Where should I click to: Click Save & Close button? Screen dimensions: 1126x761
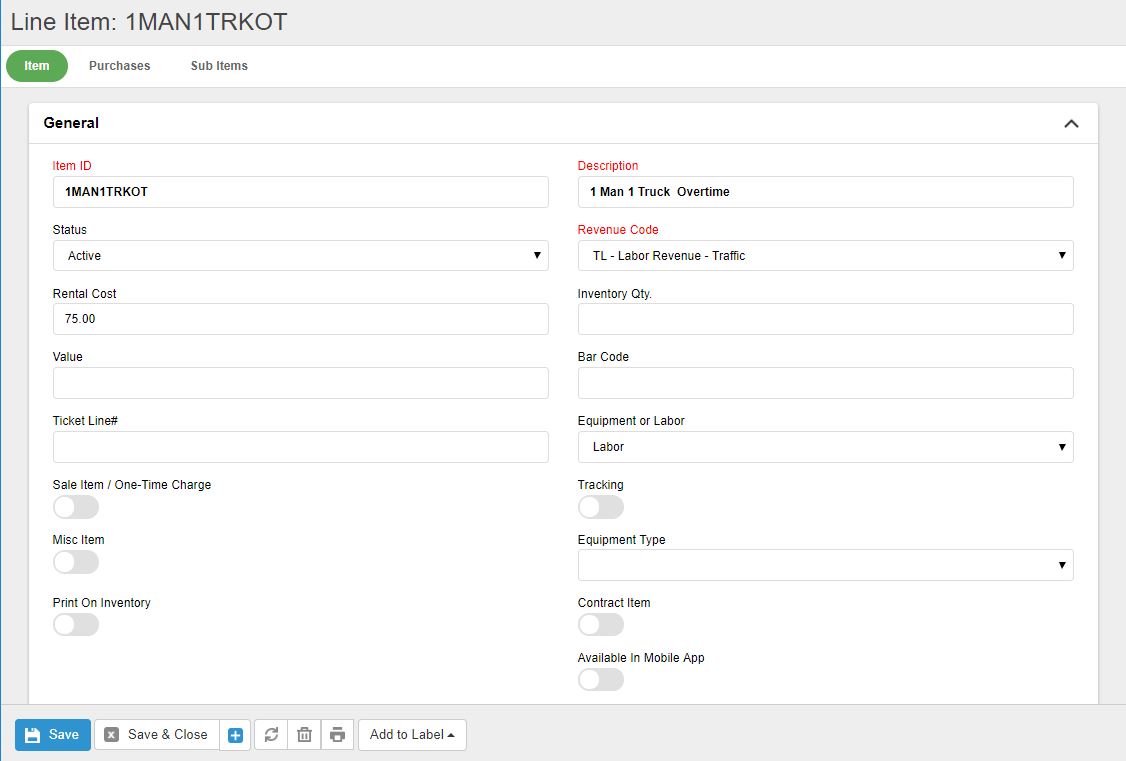coord(156,735)
